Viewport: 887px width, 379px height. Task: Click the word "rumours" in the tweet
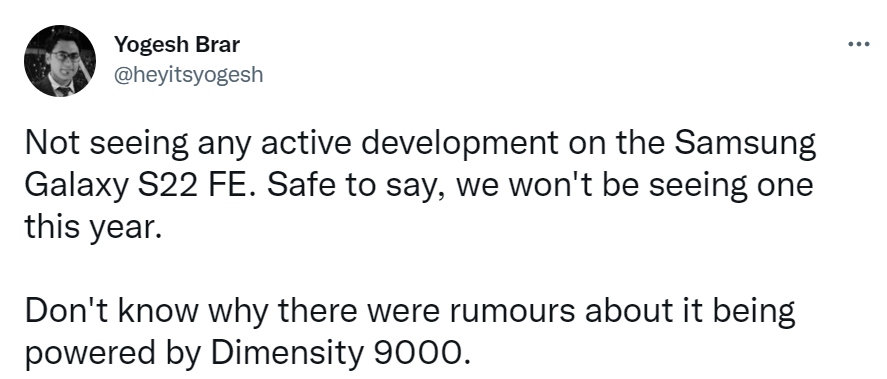[514, 311]
